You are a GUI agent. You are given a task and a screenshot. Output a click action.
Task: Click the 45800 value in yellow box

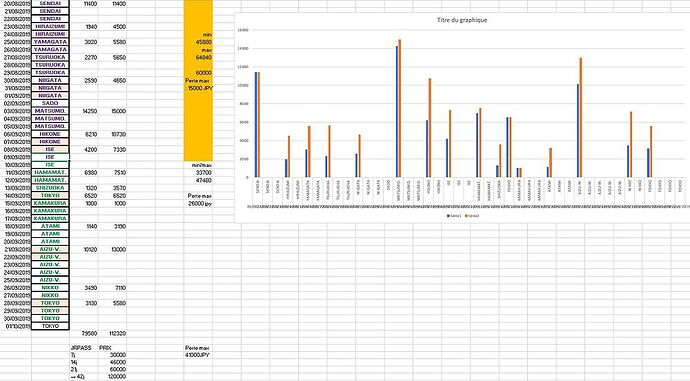pyautogui.click(x=198, y=42)
